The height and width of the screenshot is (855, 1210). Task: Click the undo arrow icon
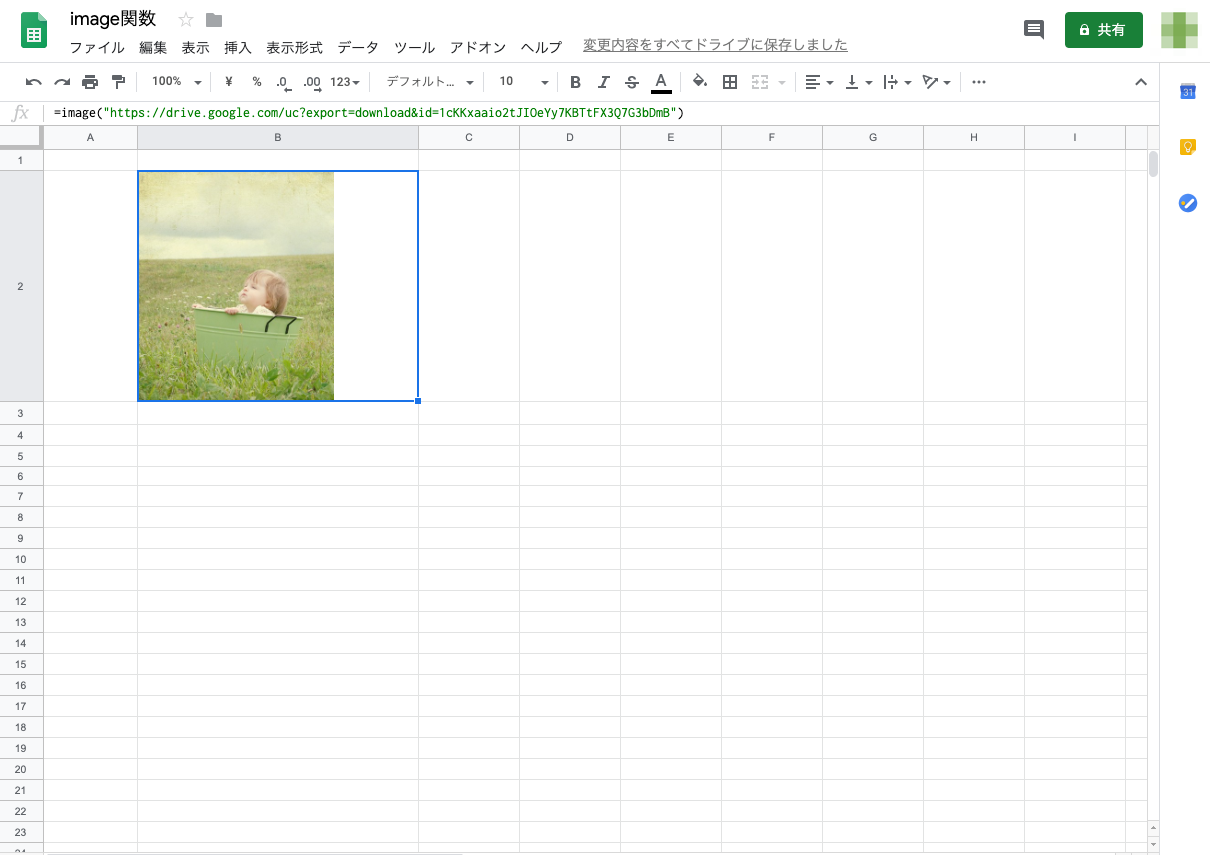click(34, 82)
